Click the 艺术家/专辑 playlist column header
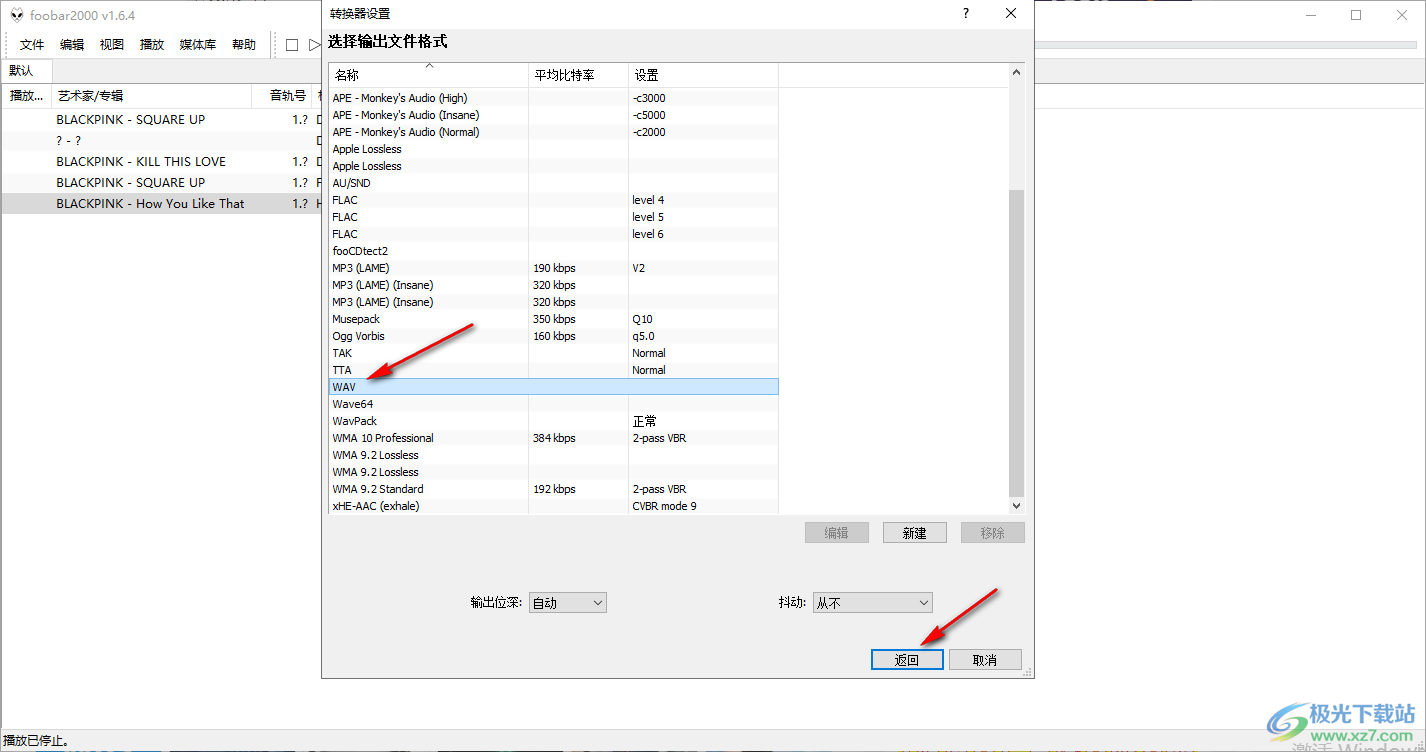1426x752 pixels. pyautogui.click(x=152, y=96)
